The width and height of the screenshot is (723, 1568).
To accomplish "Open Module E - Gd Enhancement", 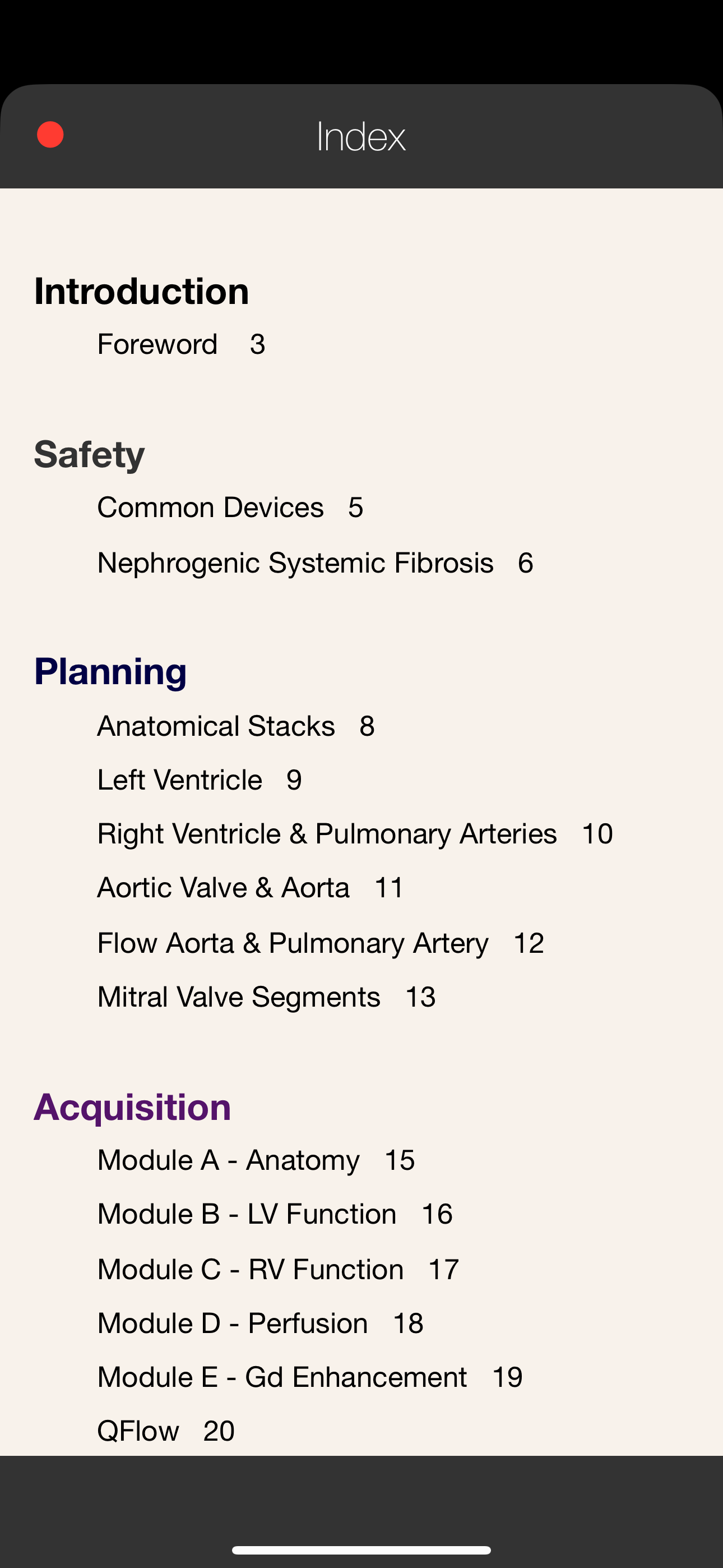I will point(310,1377).
